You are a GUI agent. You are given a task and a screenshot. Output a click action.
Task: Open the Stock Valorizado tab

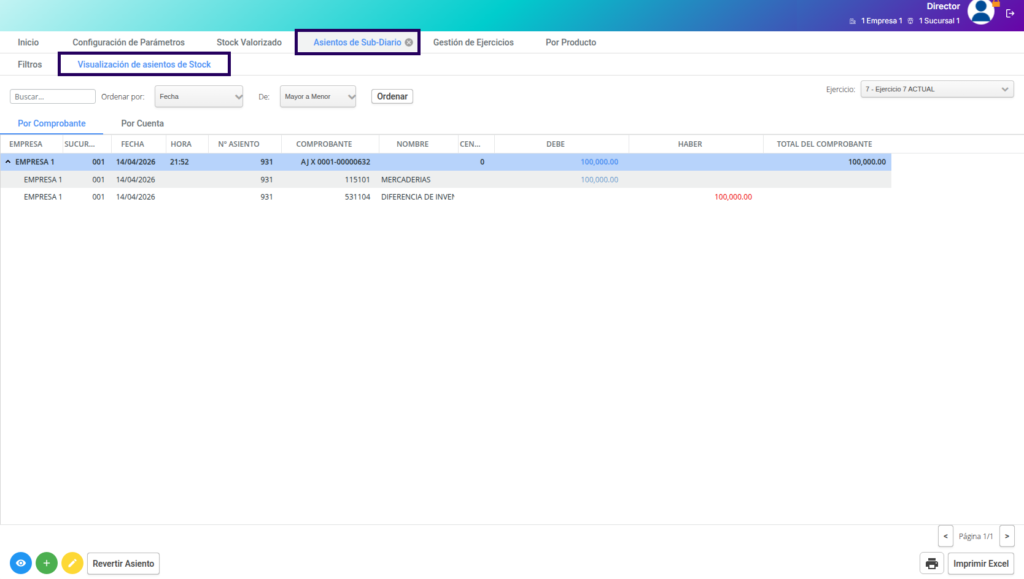point(249,43)
